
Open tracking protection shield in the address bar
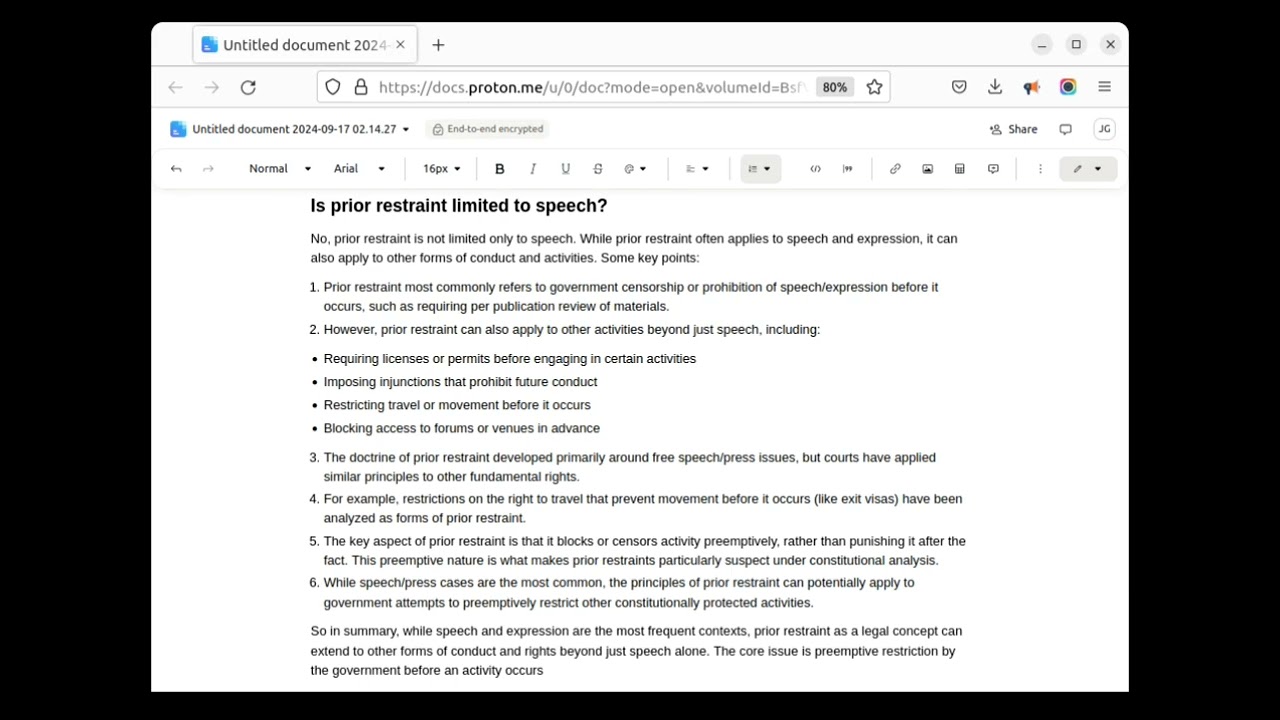[x=333, y=87]
